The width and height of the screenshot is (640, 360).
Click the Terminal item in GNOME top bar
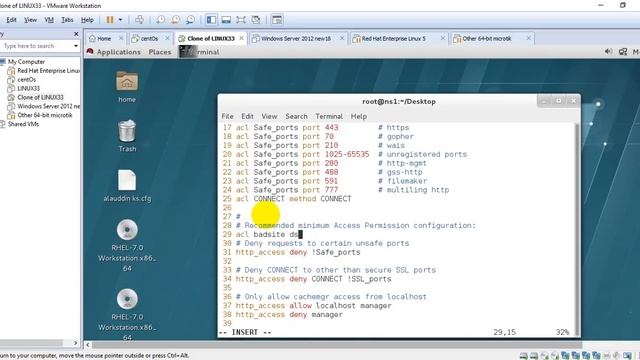tap(200, 52)
